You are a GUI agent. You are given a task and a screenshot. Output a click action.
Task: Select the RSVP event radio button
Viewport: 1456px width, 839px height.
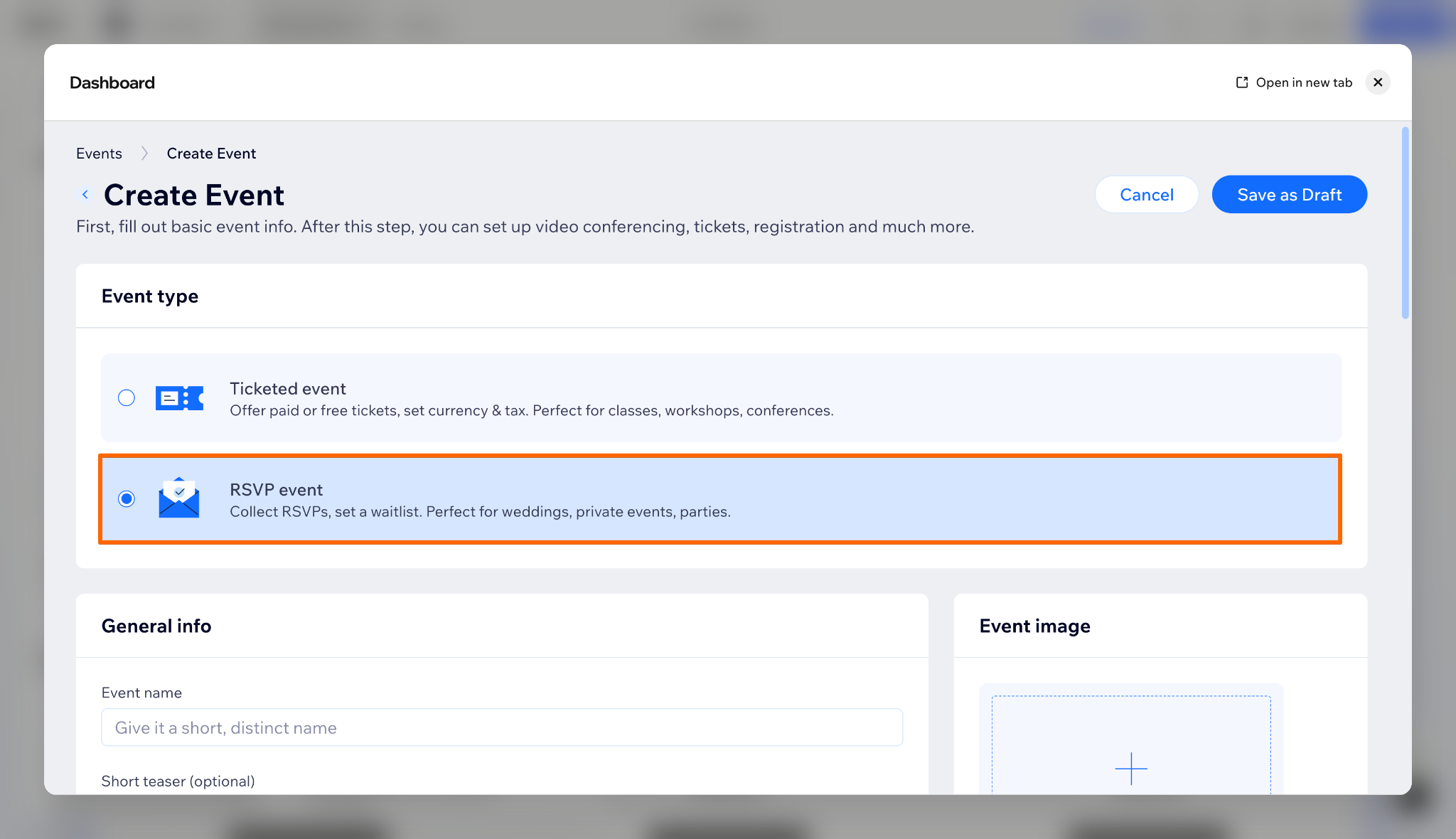127,498
